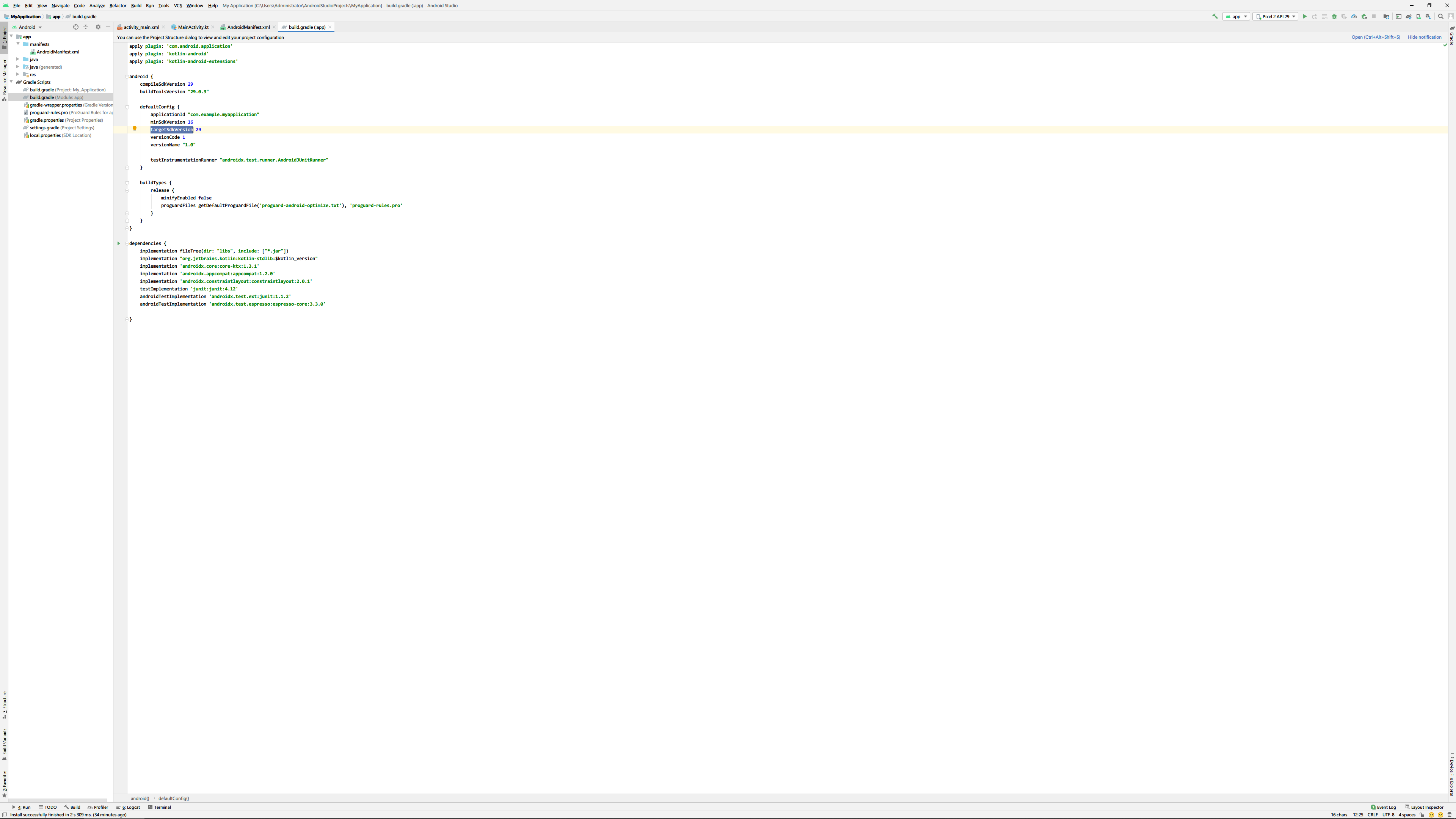
Task: Open the Refactor menu
Action: [118, 6]
